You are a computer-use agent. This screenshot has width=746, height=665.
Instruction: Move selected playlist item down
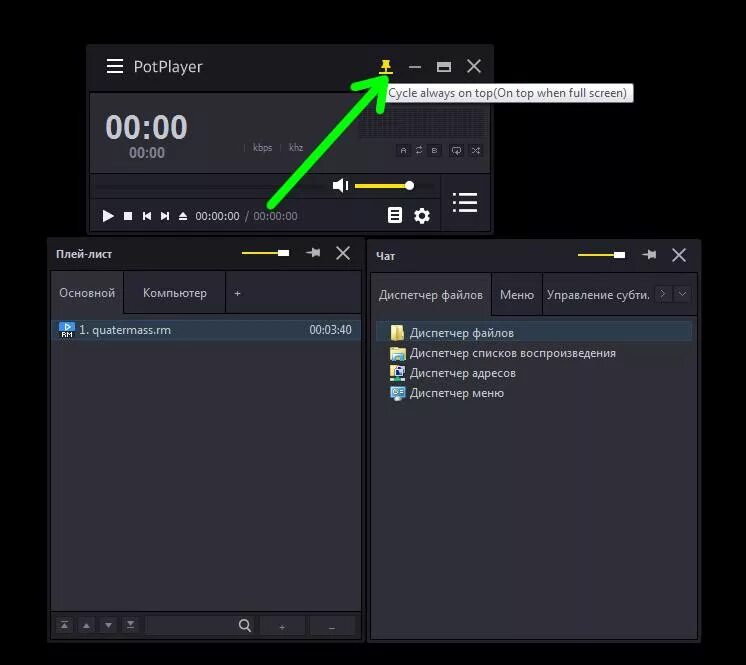pyautogui.click(x=108, y=625)
